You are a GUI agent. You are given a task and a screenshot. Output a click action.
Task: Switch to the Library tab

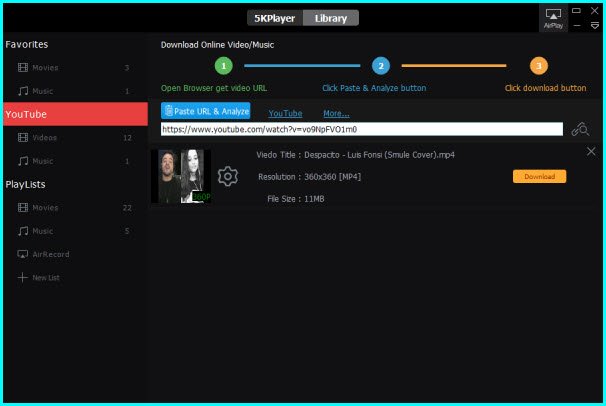(331, 18)
